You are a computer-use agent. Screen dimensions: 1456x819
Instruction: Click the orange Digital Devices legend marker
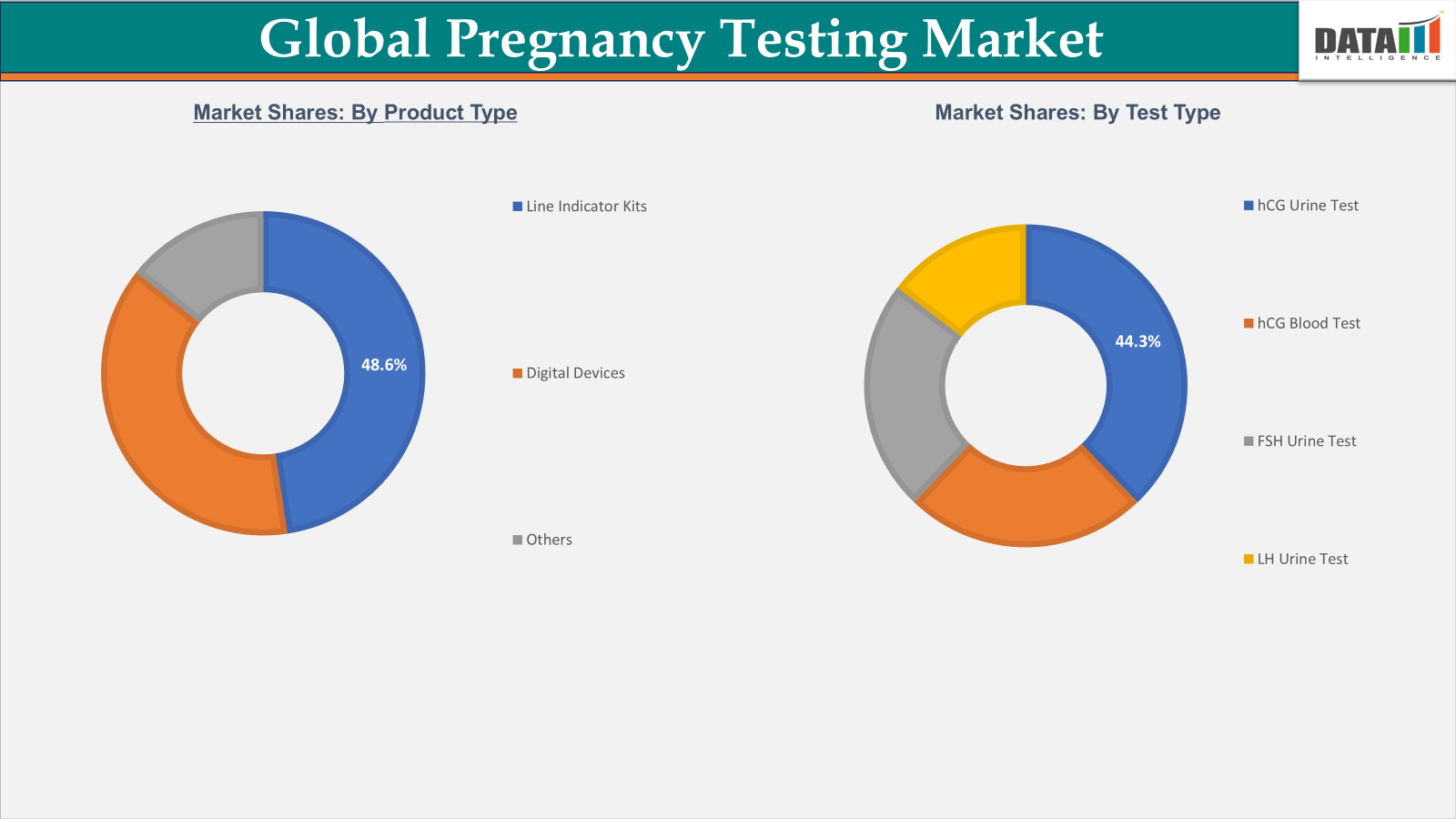(517, 373)
